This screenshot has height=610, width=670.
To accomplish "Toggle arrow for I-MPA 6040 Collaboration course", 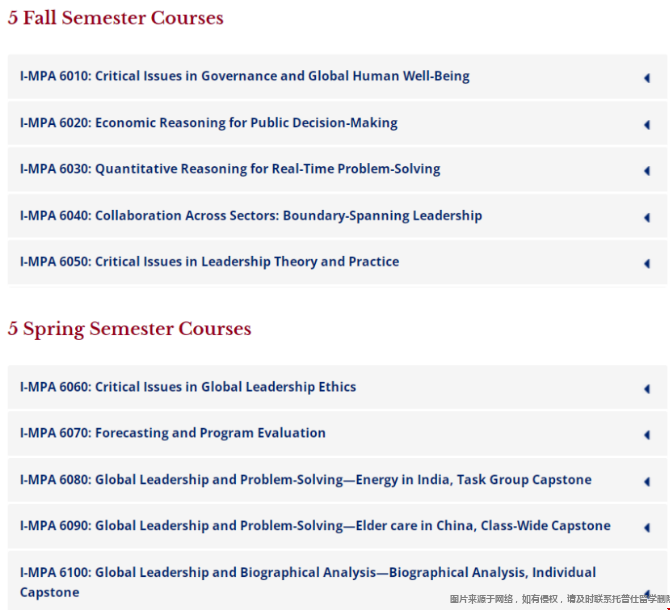I will (647, 217).
